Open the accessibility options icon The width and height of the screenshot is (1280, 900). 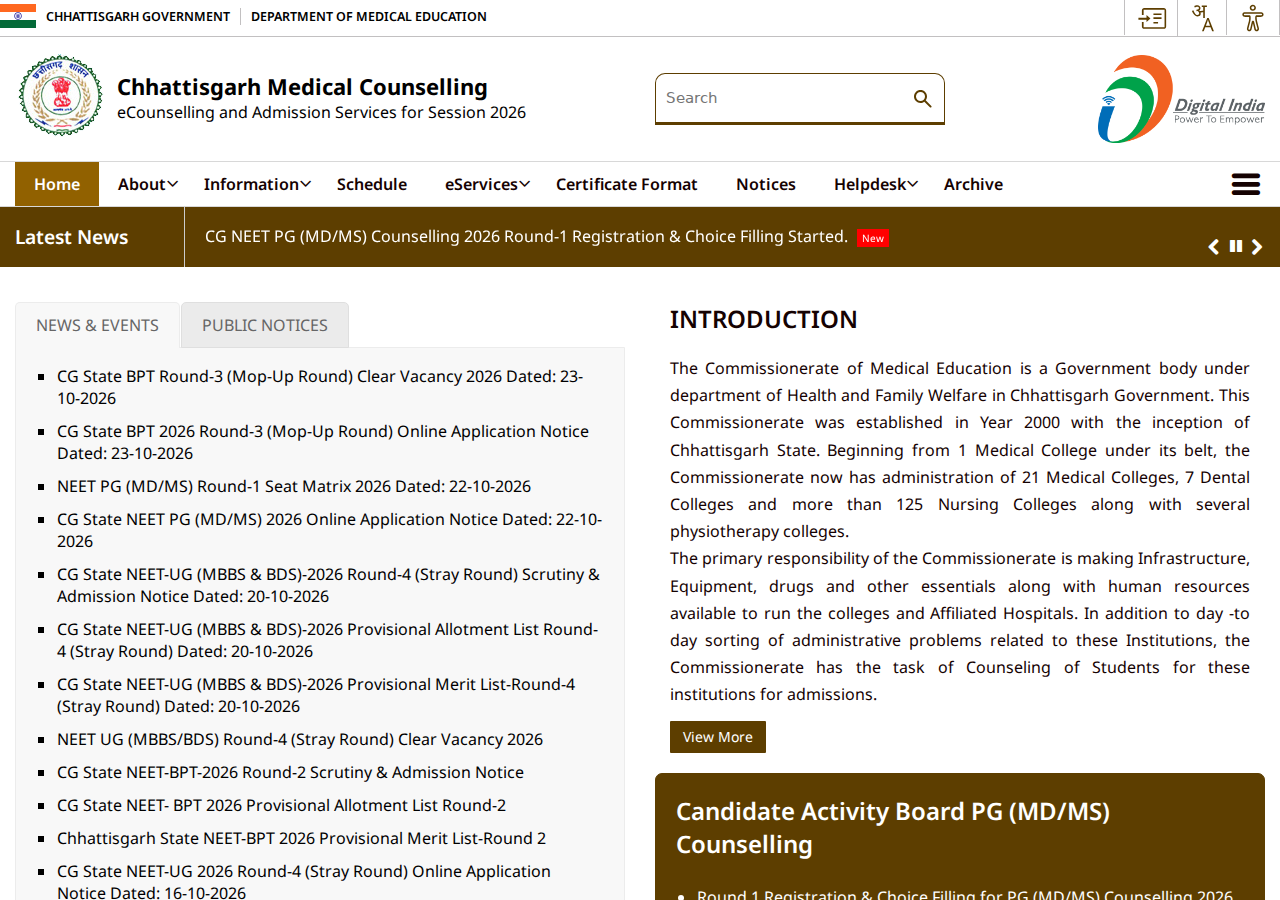click(x=1253, y=18)
